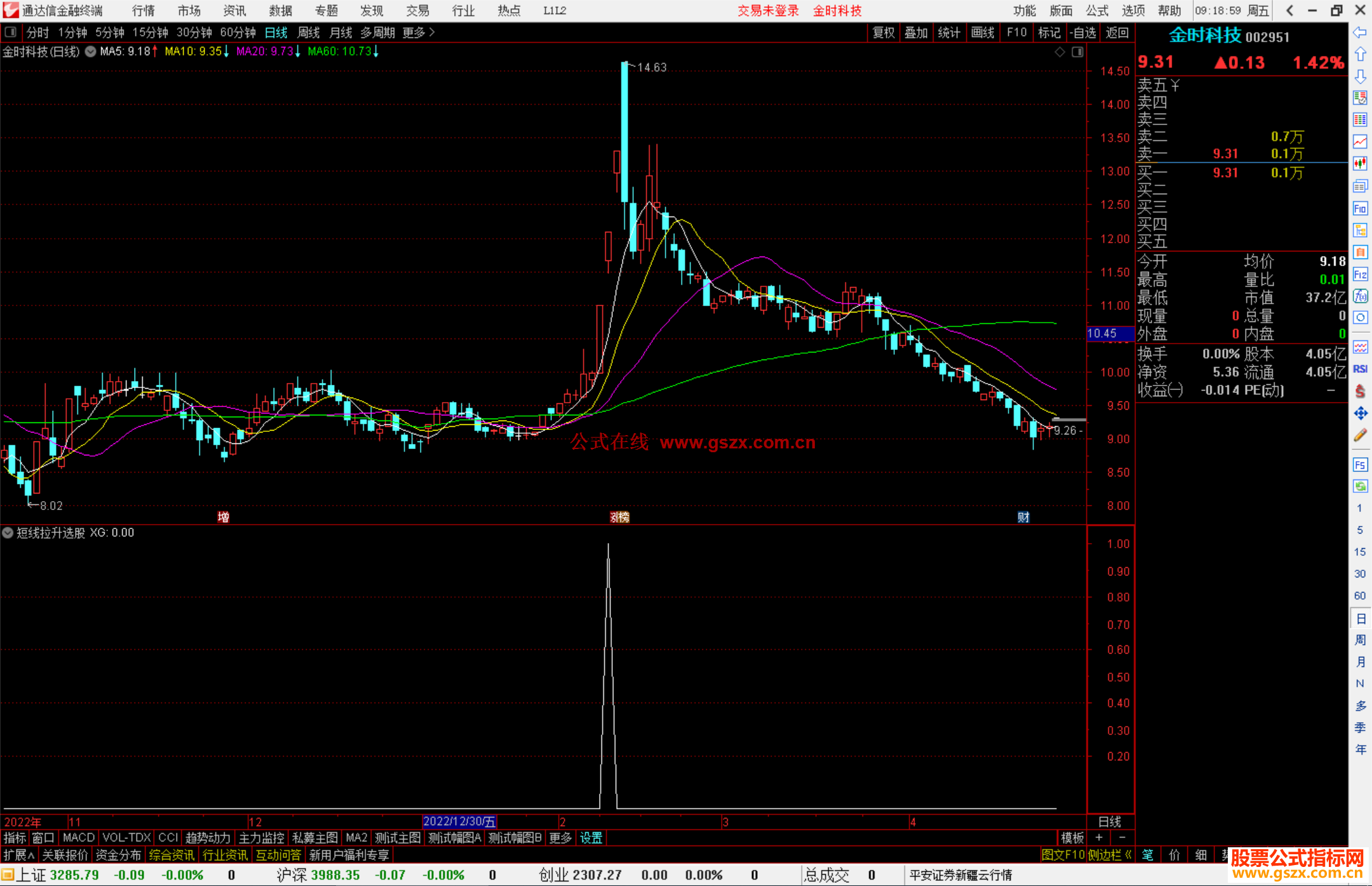Click the 返回 return button
This screenshot has height=886, width=1372.
coord(1117,32)
